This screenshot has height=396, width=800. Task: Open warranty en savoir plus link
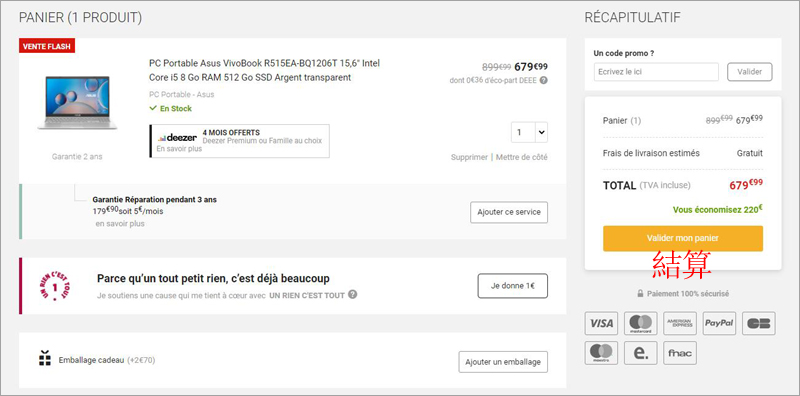(120, 224)
